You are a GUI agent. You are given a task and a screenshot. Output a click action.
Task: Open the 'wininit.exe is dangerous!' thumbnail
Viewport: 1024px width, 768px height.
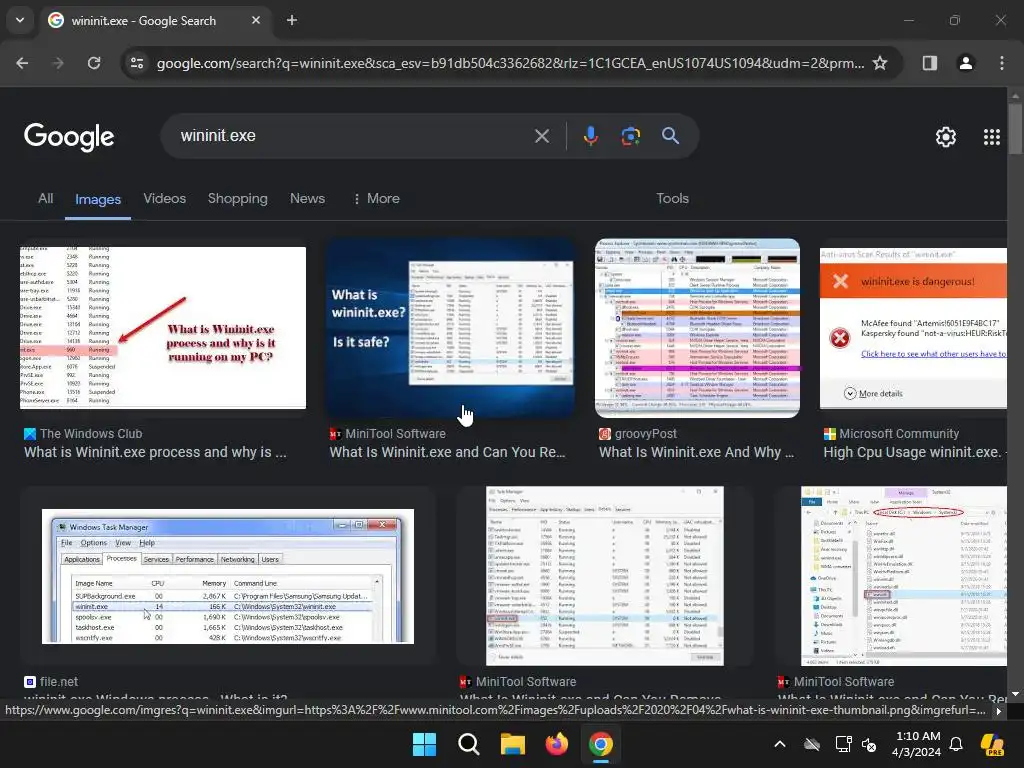[x=913, y=328]
